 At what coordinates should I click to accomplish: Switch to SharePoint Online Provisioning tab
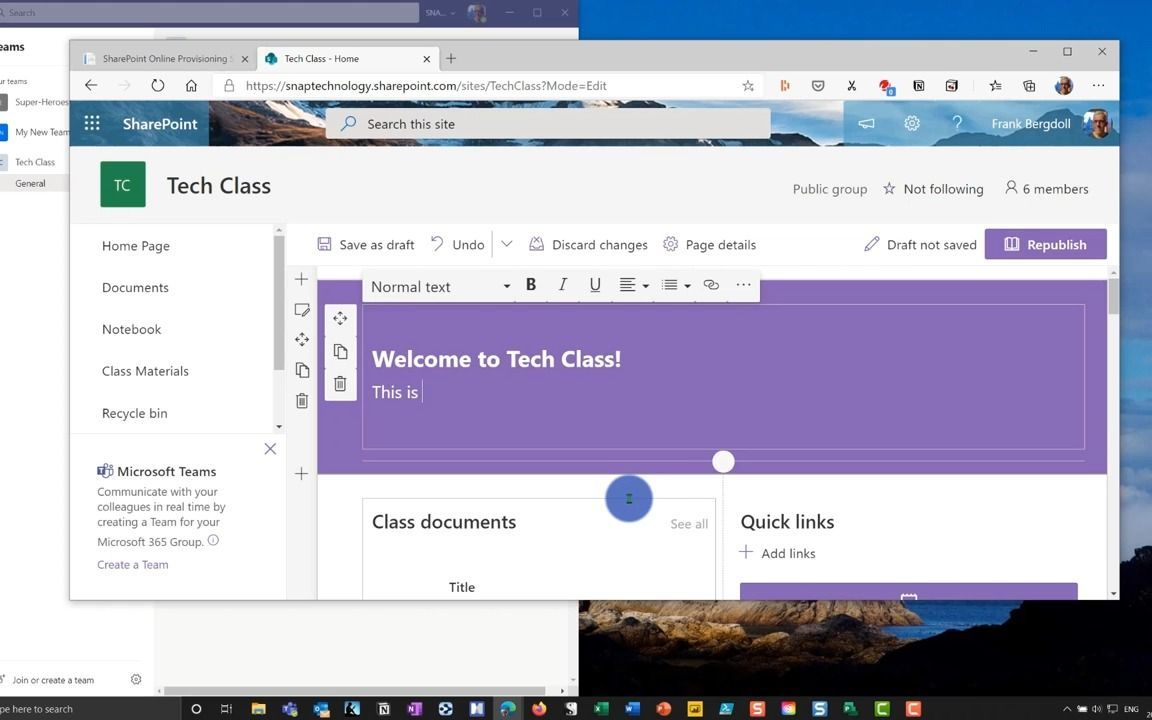pyautogui.click(x=167, y=59)
